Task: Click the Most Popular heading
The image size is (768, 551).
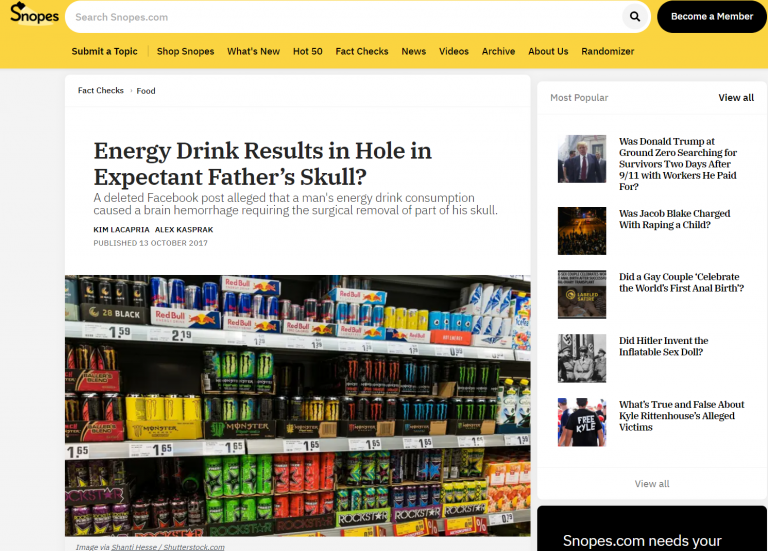Action: pyautogui.click(x=579, y=98)
